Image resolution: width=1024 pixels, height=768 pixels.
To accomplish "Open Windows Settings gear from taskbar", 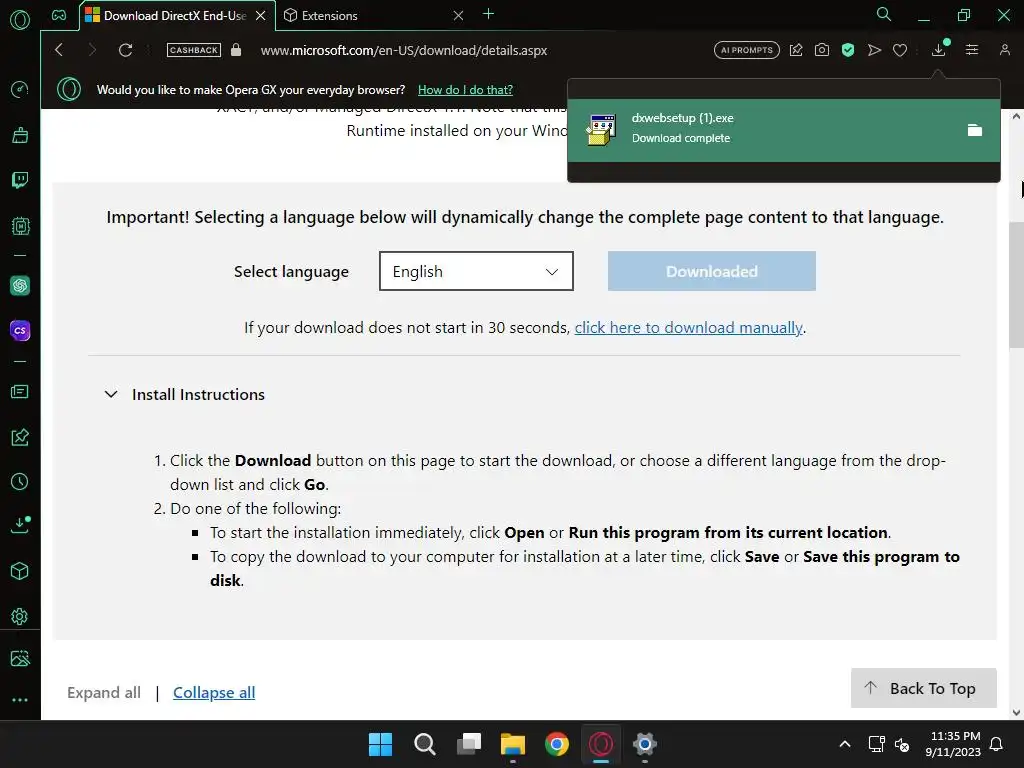I will point(645,744).
